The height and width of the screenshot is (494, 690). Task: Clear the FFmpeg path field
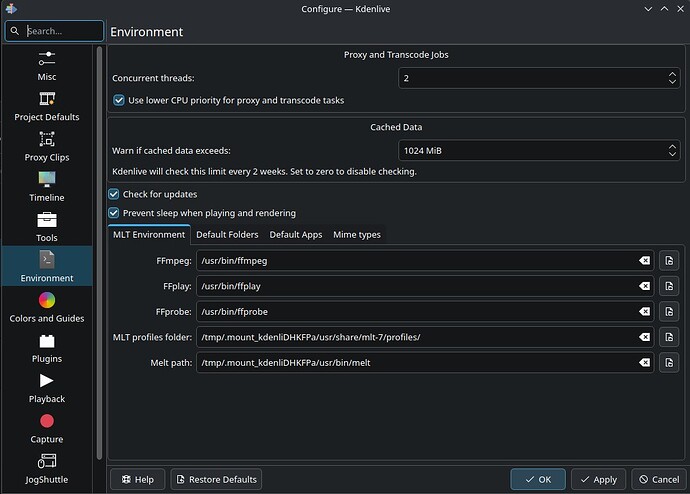[645, 261]
